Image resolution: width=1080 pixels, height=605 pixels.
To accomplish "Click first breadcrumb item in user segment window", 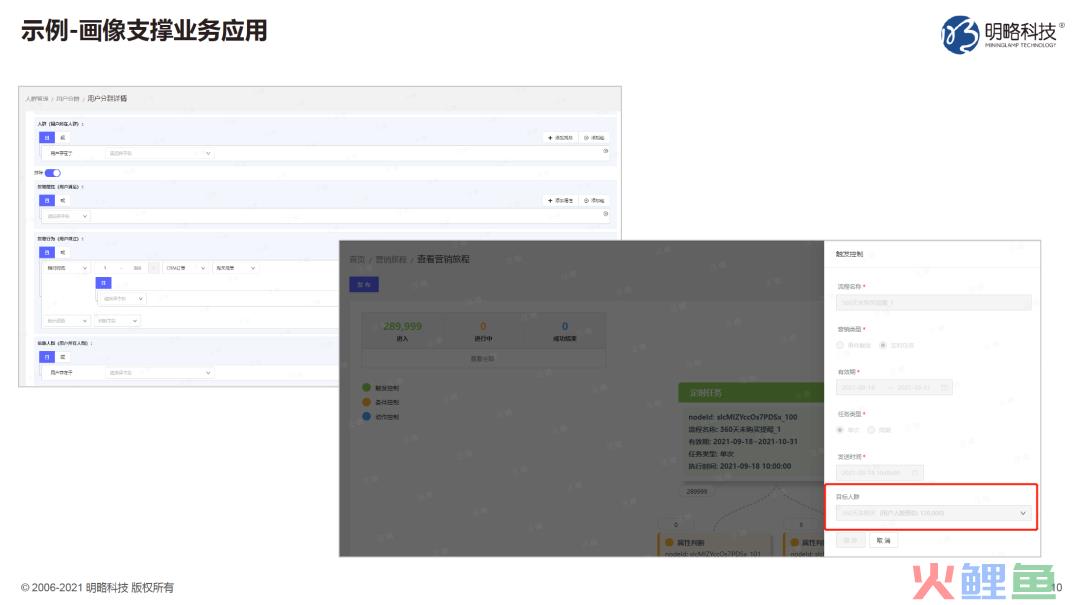I will click(37, 99).
